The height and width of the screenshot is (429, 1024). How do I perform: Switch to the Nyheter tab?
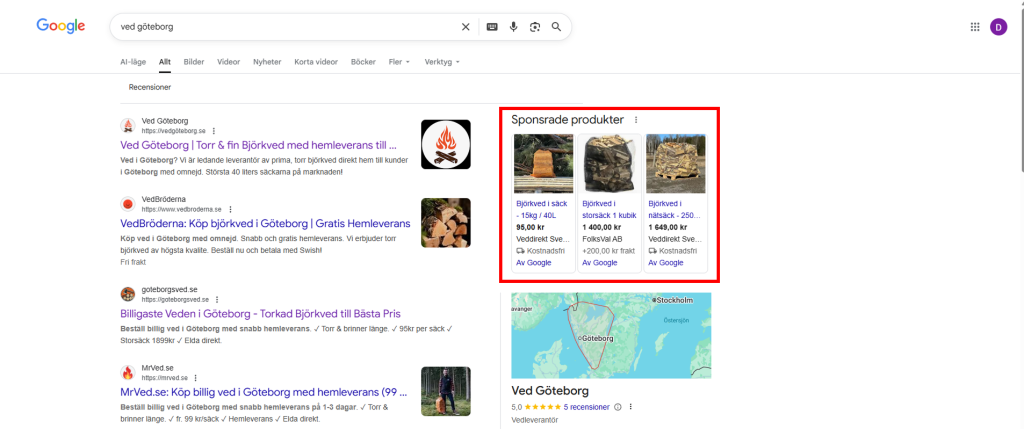[267, 62]
